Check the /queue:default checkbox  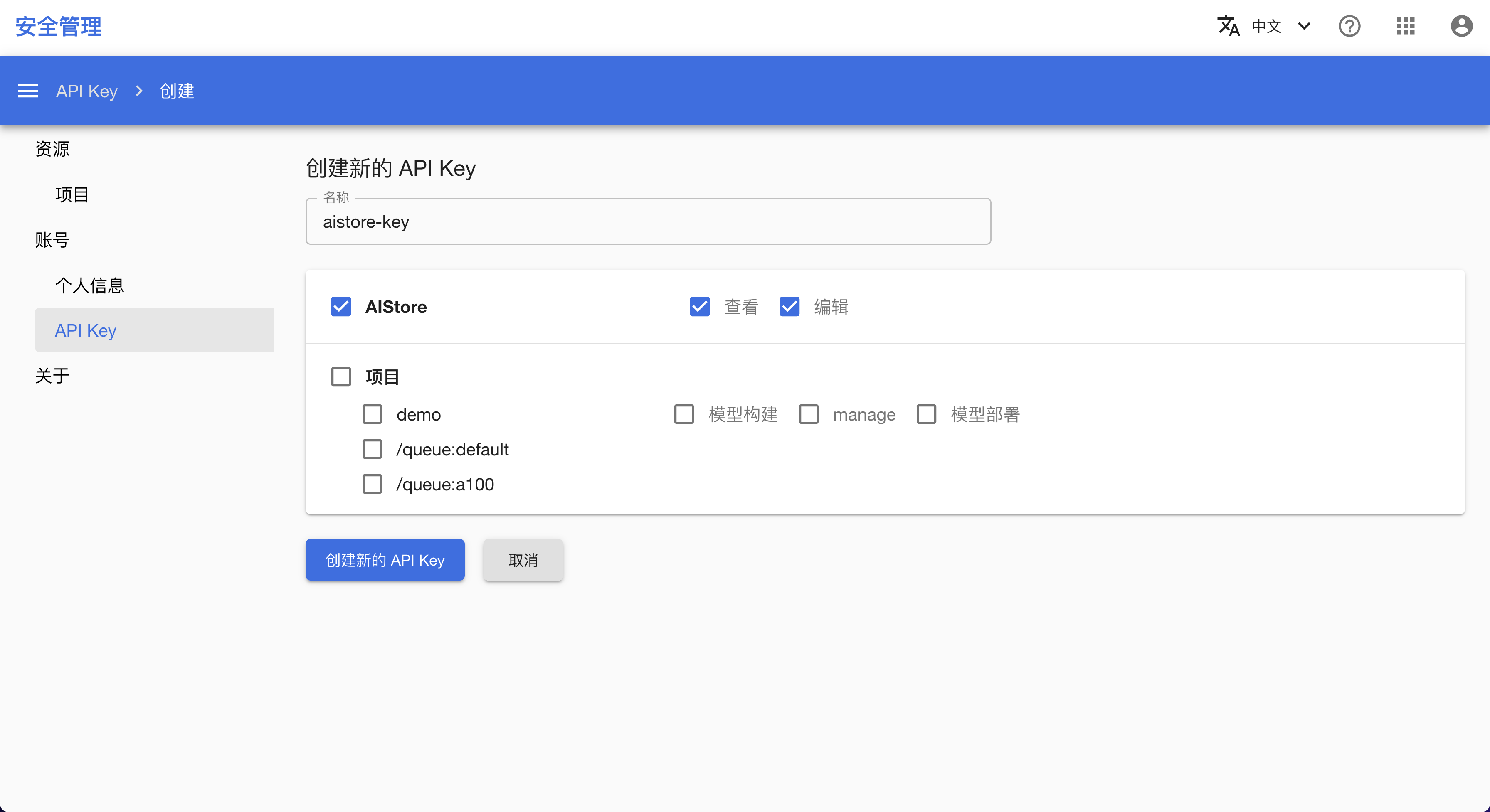(x=372, y=449)
